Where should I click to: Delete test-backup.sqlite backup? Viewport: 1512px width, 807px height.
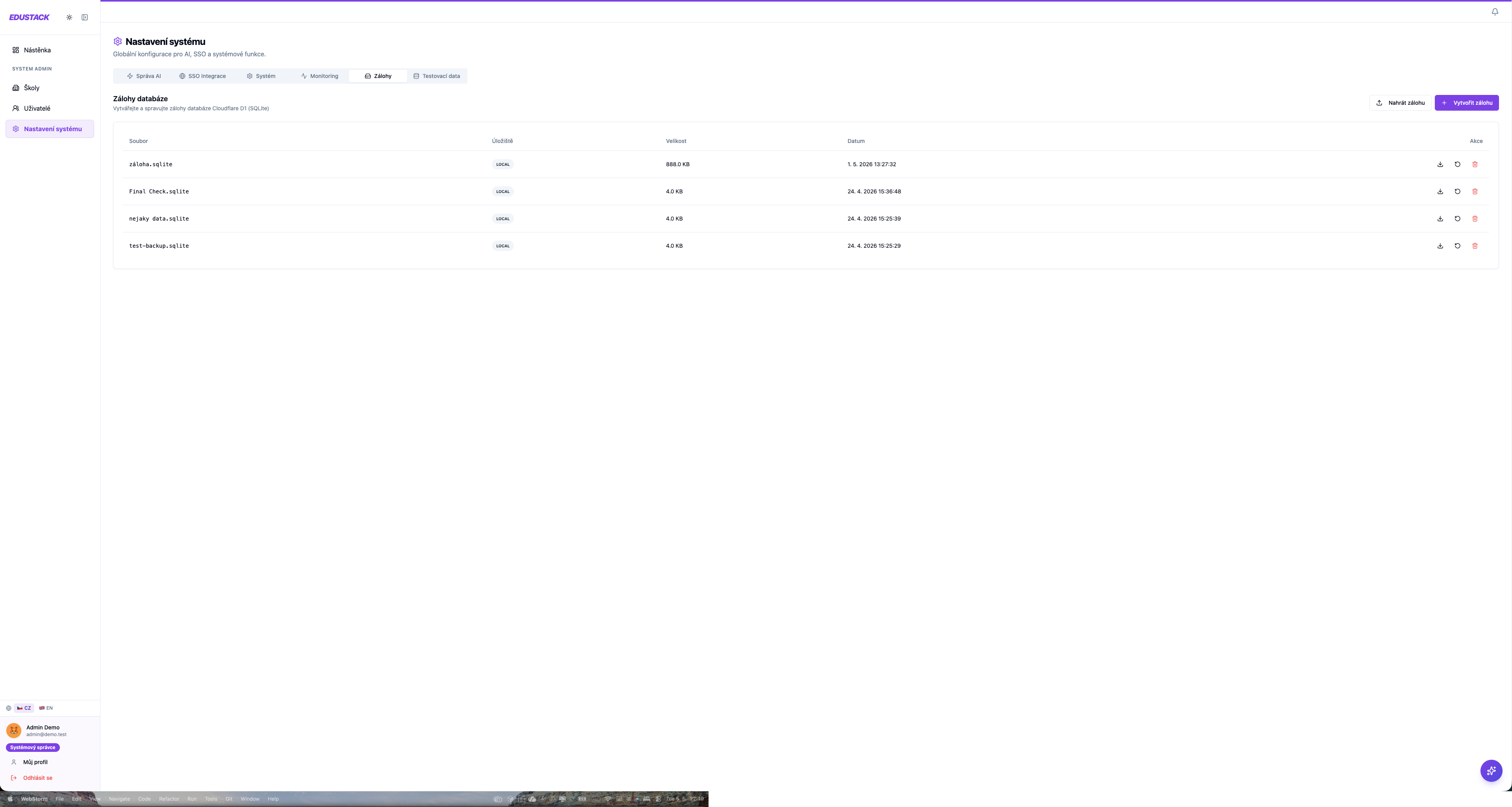(x=1475, y=246)
